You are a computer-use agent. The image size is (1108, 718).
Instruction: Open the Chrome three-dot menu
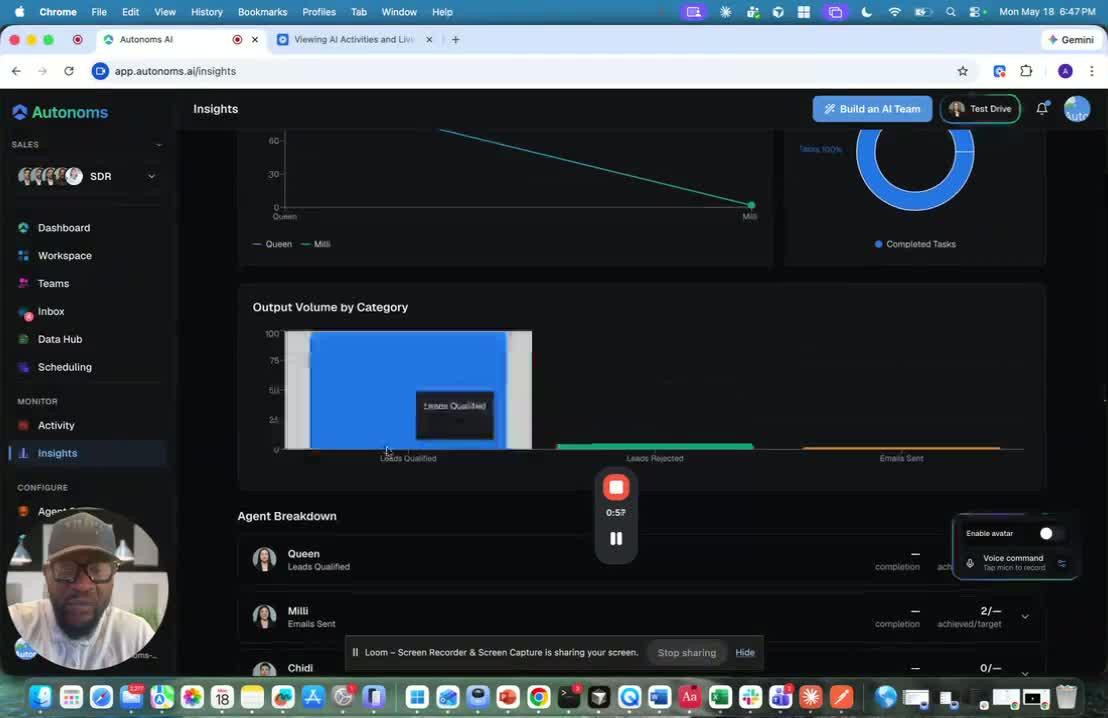1092,71
